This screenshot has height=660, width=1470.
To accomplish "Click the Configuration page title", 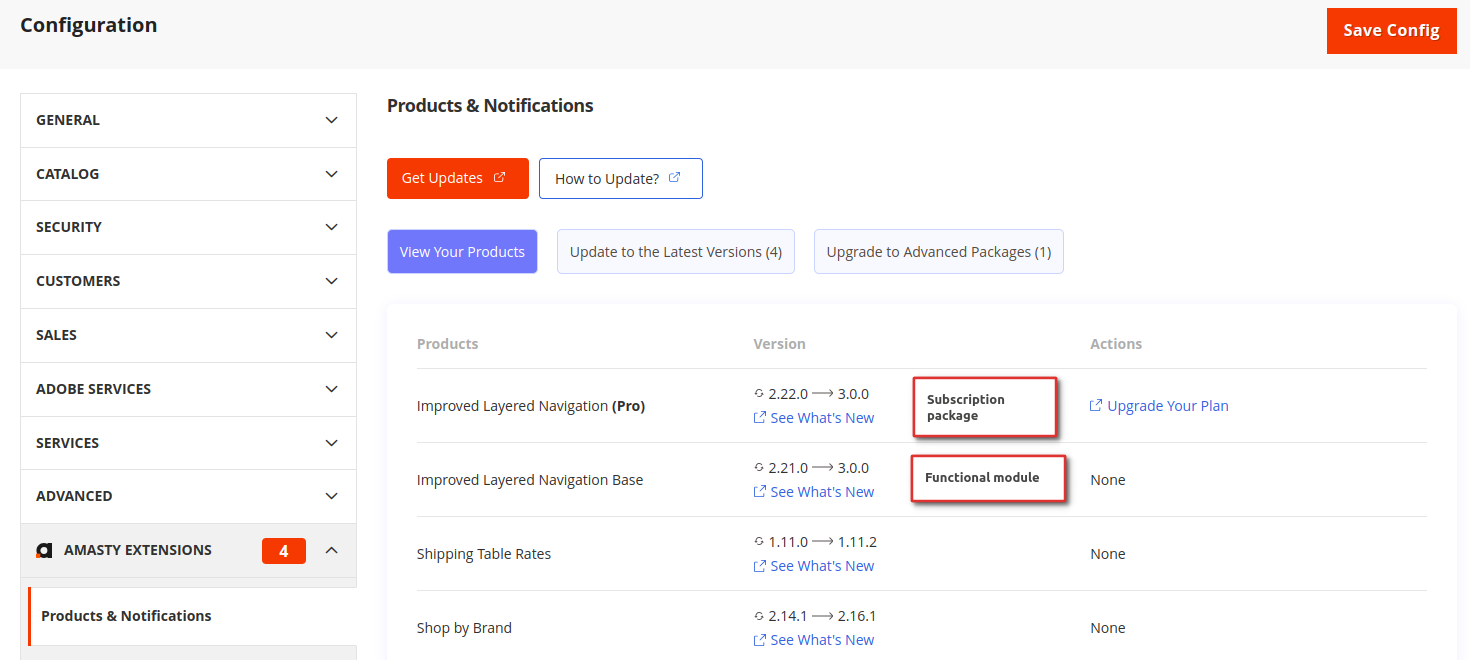I will [x=89, y=25].
